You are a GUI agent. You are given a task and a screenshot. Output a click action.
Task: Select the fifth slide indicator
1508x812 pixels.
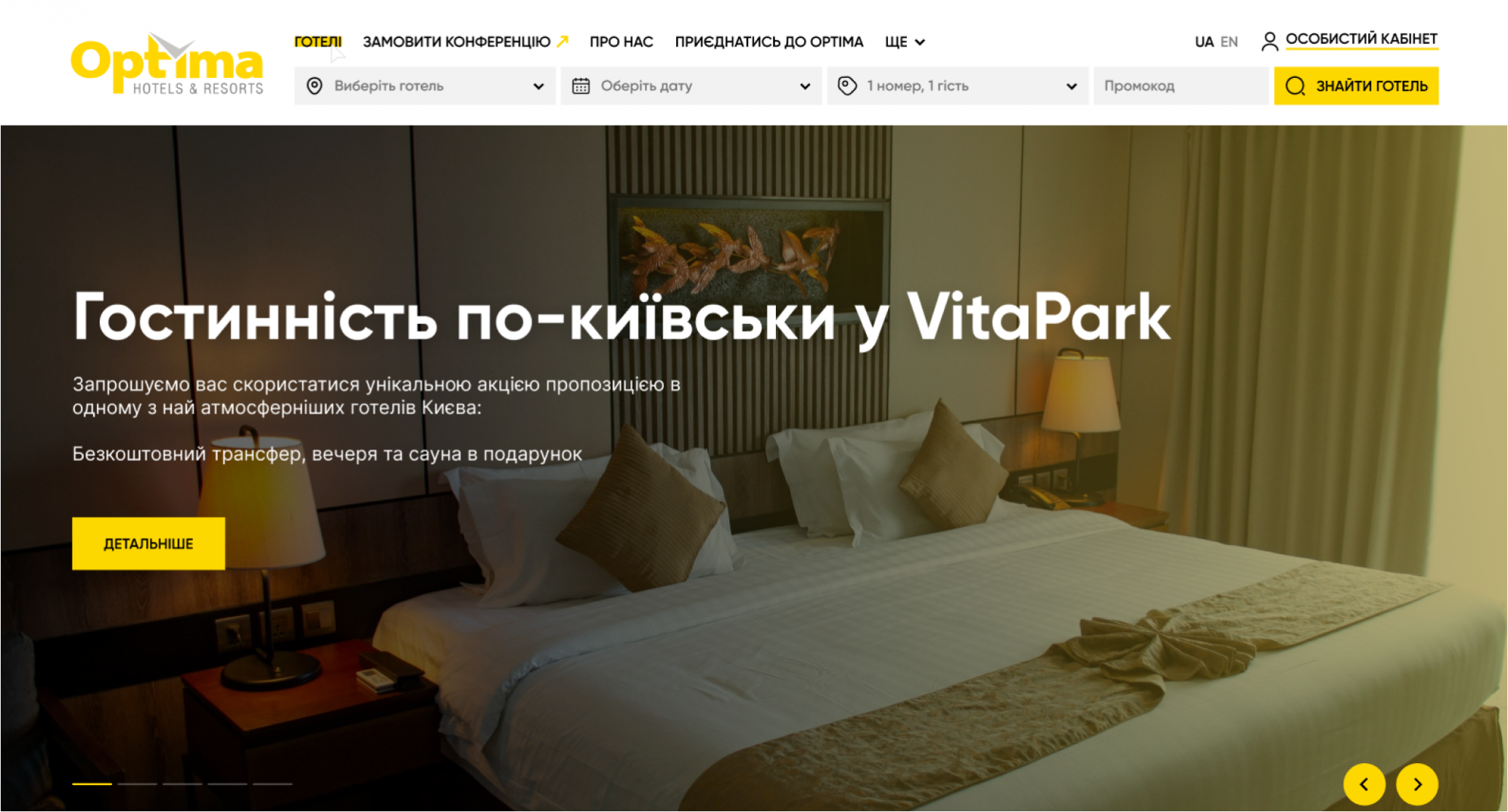pyautogui.click(x=272, y=784)
